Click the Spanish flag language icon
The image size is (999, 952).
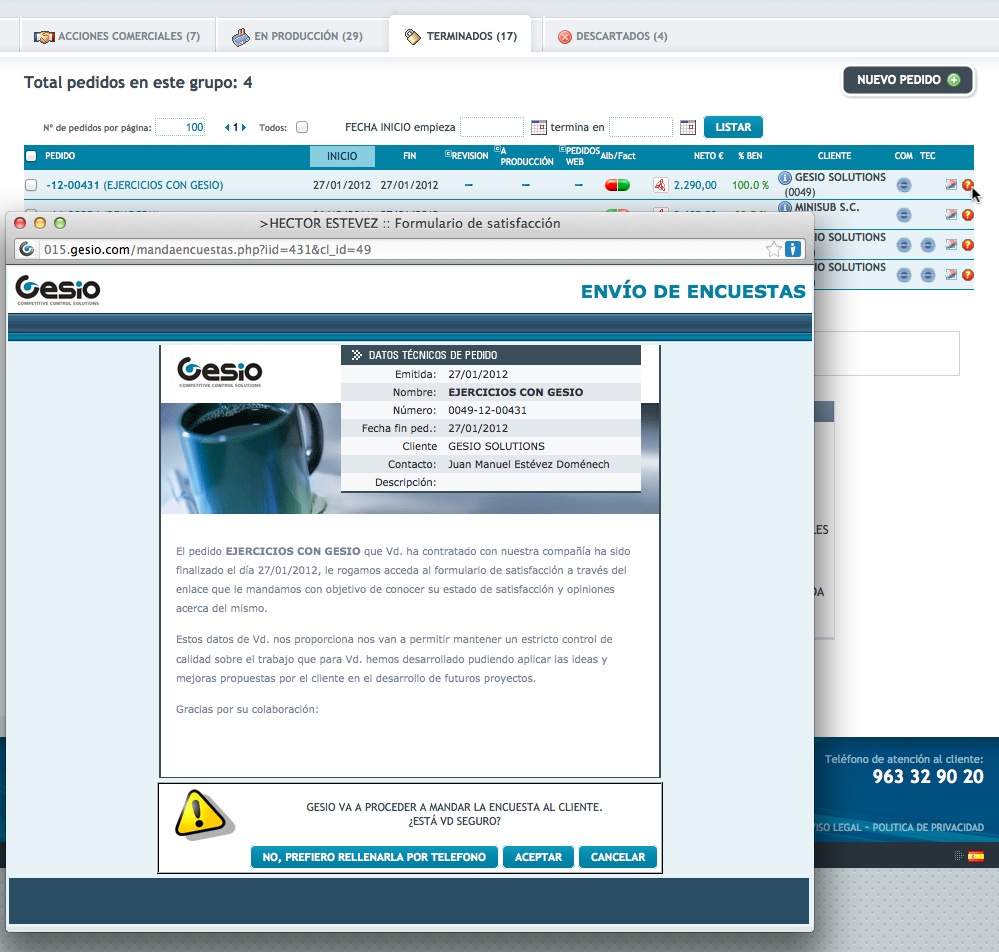(975, 856)
